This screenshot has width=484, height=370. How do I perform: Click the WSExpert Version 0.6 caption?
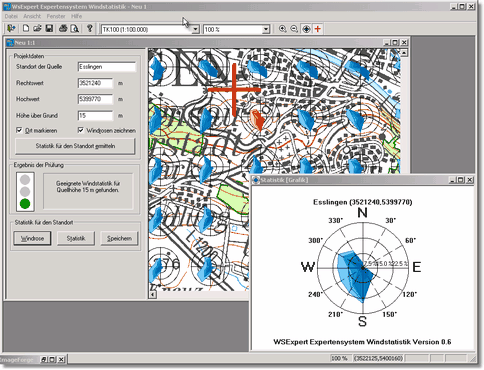(x=362, y=342)
